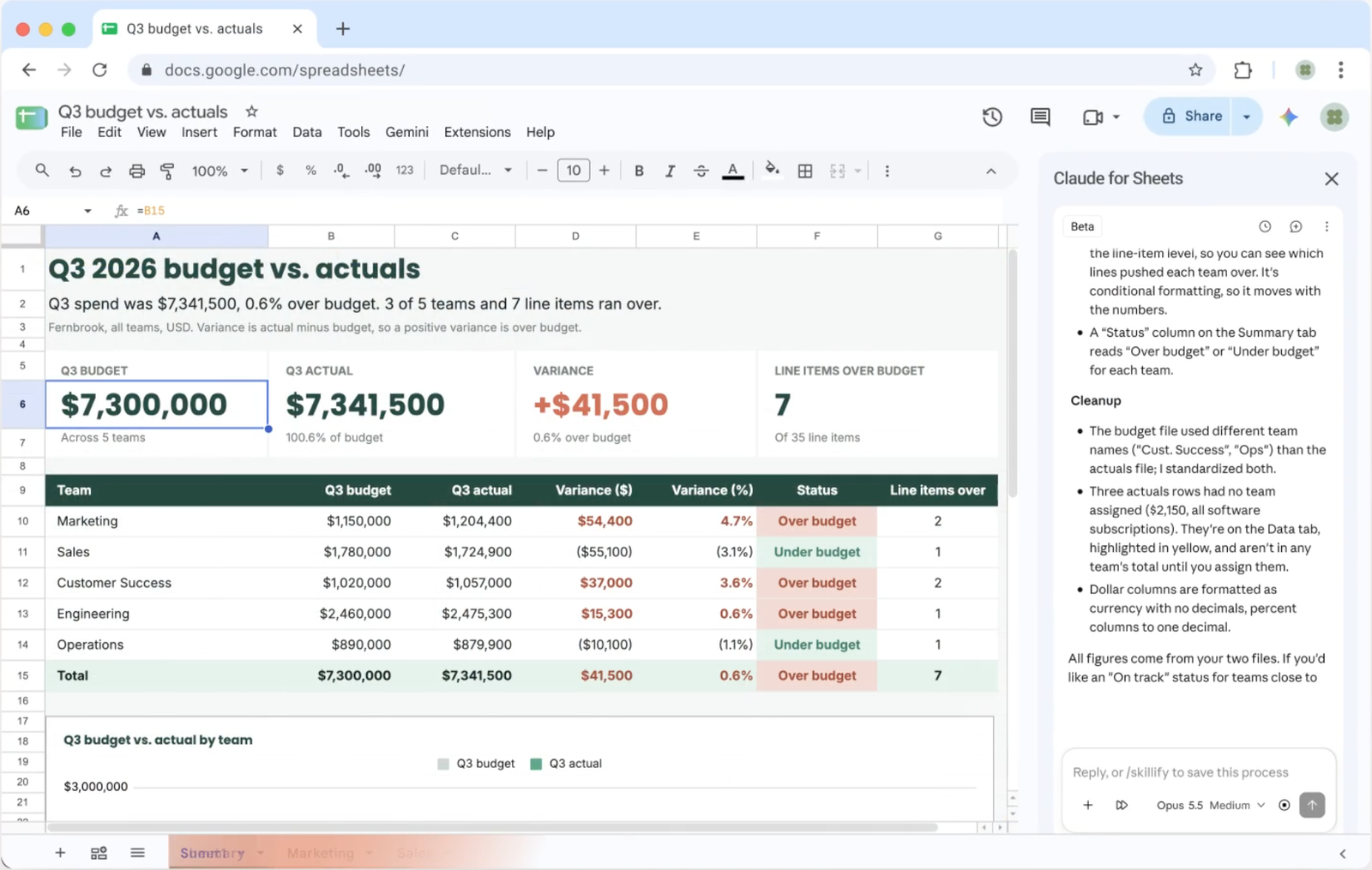Open the Extensions menu
The height and width of the screenshot is (870, 1372).
click(x=477, y=132)
